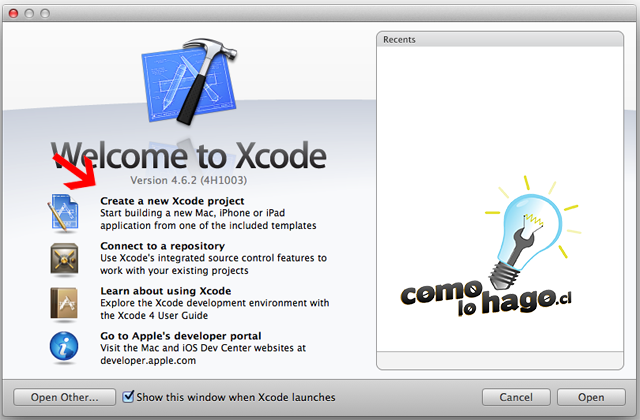Go to Apple's developer portal link
The height and width of the screenshot is (420, 640).
pyautogui.click(x=180, y=336)
